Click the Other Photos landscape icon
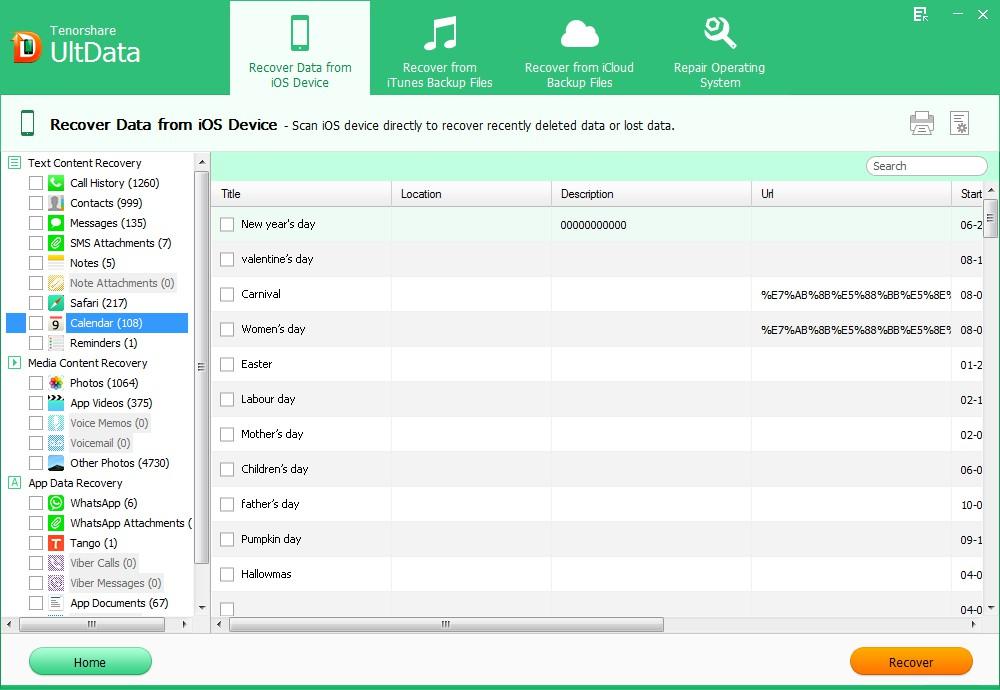Viewport: 1000px width, 690px height. click(56, 463)
